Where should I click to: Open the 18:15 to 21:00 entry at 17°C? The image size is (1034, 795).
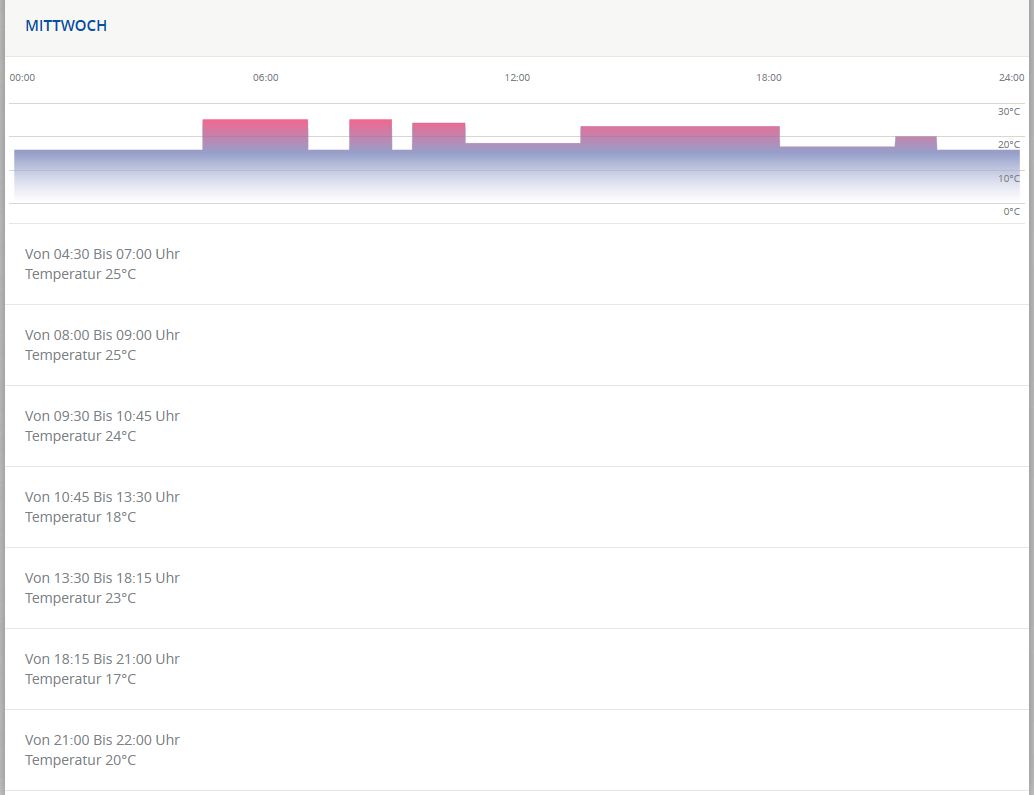[x=102, y=669]
